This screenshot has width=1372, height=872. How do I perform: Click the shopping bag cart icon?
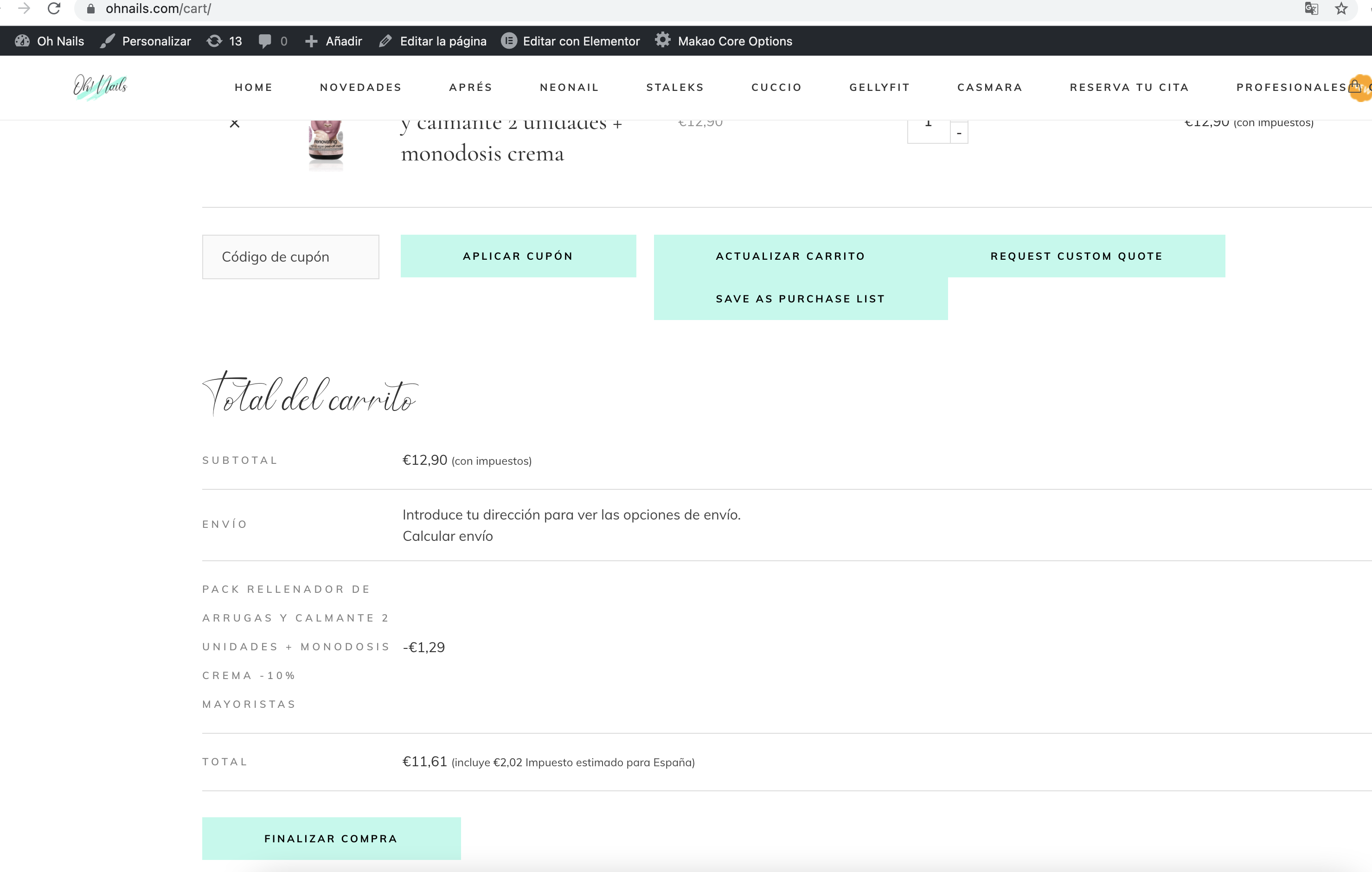[1355, 87]
